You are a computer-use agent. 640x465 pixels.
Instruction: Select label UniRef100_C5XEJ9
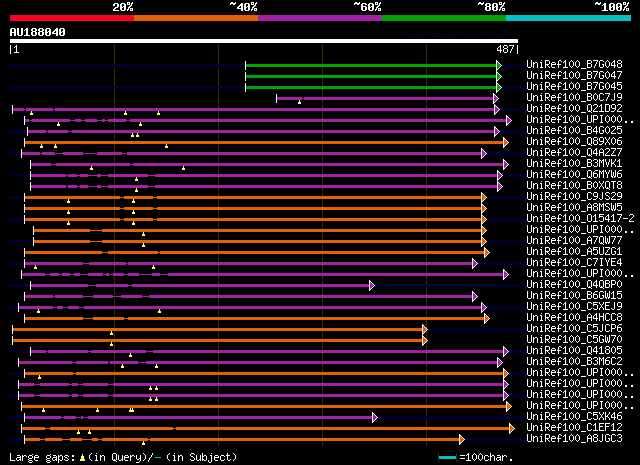574,306
